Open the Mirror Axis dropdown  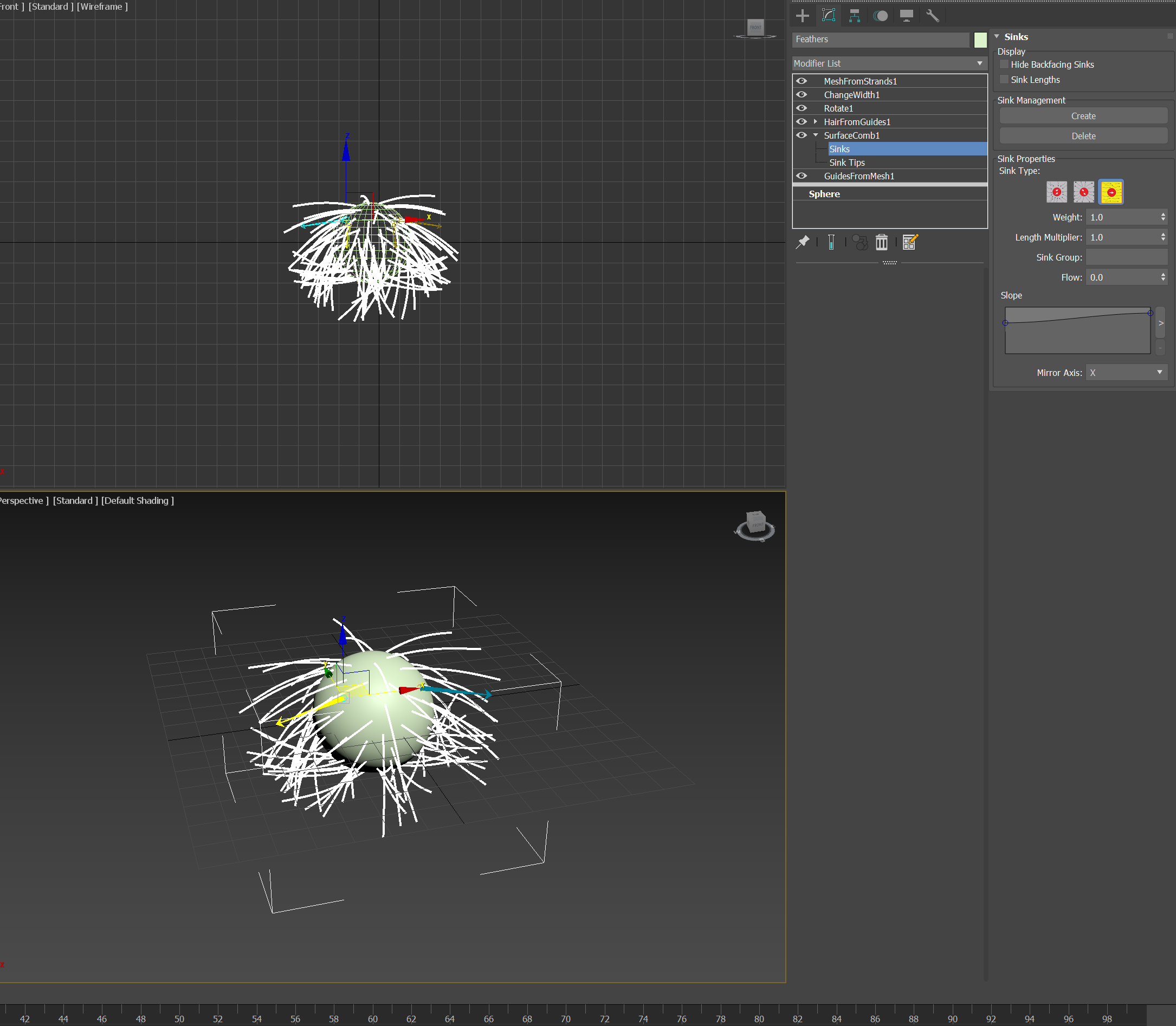click(x=1126, y=373)
